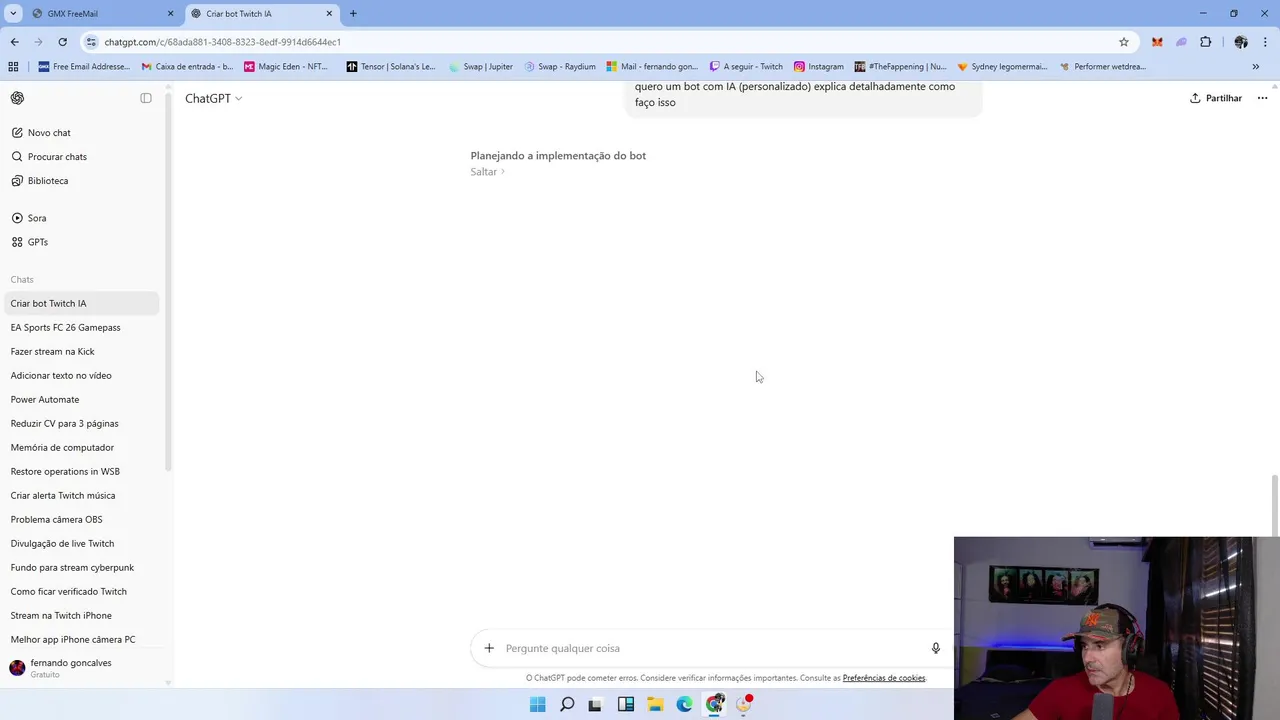1280x720 pixels.
Task: Open the apps grid in bookmarks bar
Action: tap(13, 67)
